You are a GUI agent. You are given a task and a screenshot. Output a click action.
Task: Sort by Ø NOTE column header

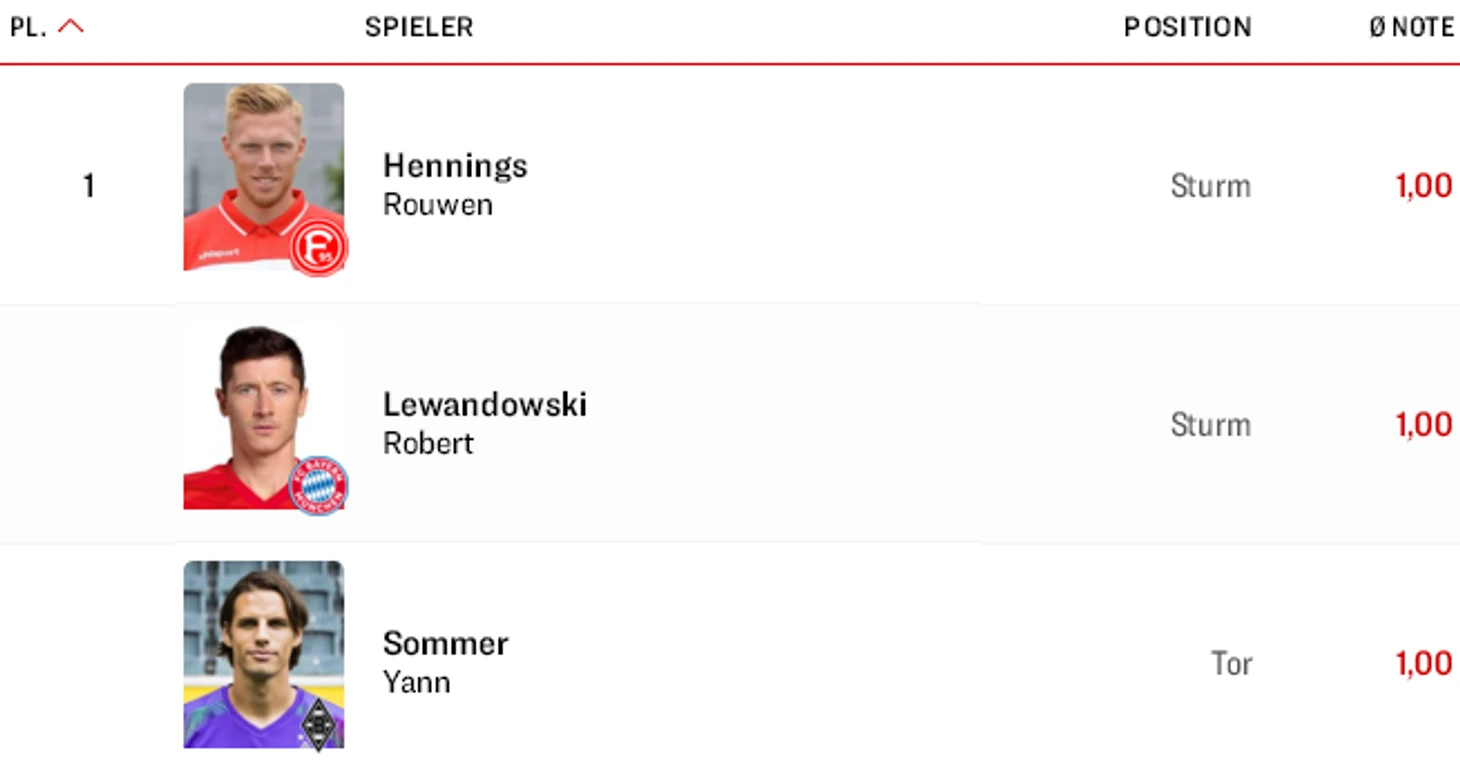1412,27
